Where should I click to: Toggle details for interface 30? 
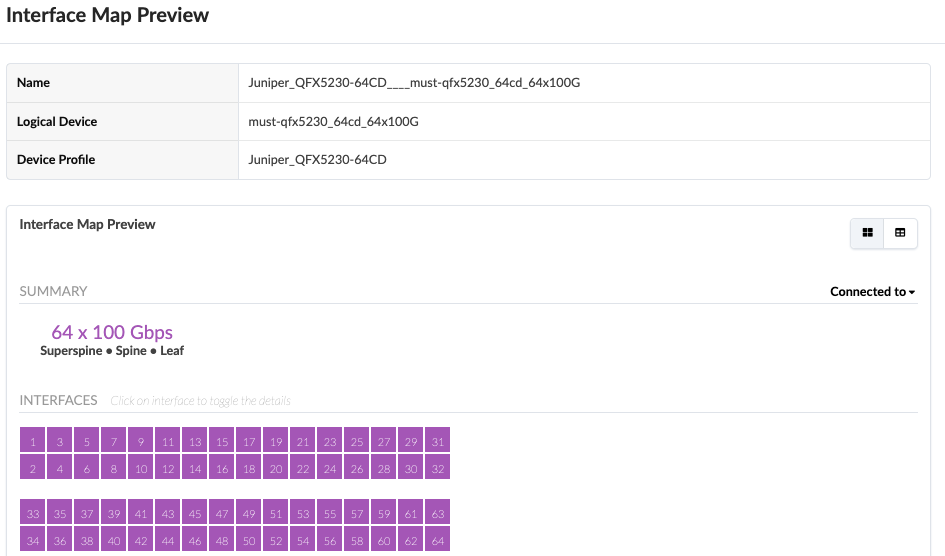tap(410, 467)
